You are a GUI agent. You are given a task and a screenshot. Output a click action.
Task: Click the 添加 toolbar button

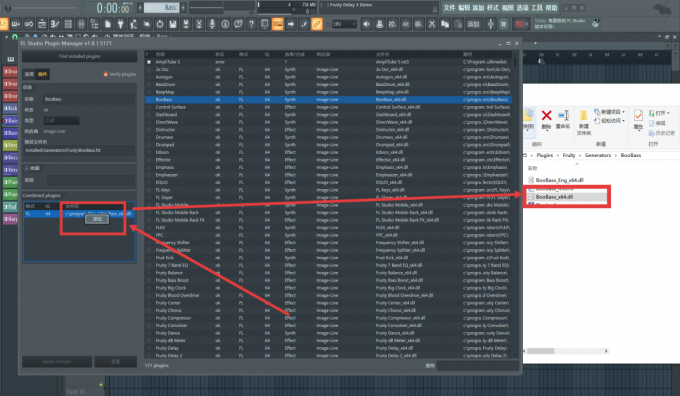(x=473, y=24)
